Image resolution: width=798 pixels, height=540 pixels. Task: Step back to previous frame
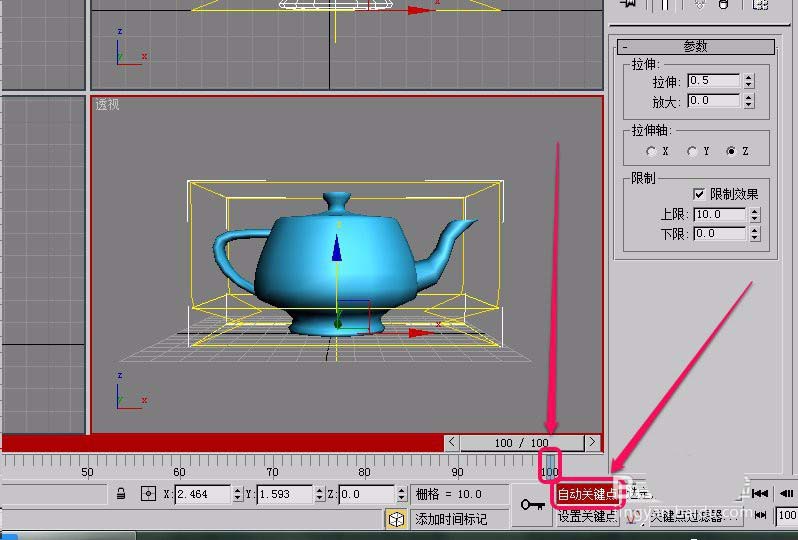coord(786,493)
